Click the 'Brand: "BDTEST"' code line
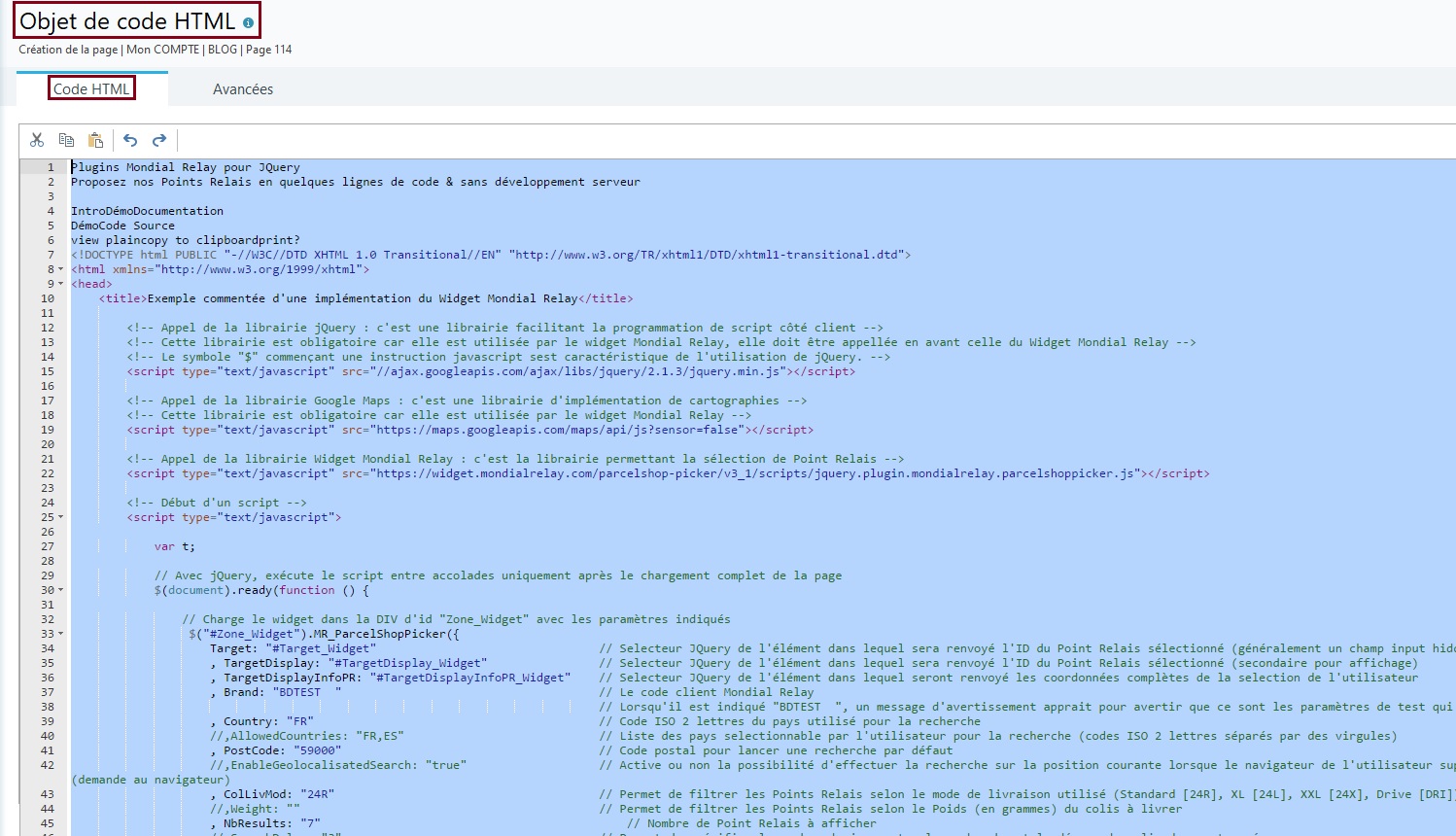This screenshot has width=1456, height=836. click(x=275, y=692)
